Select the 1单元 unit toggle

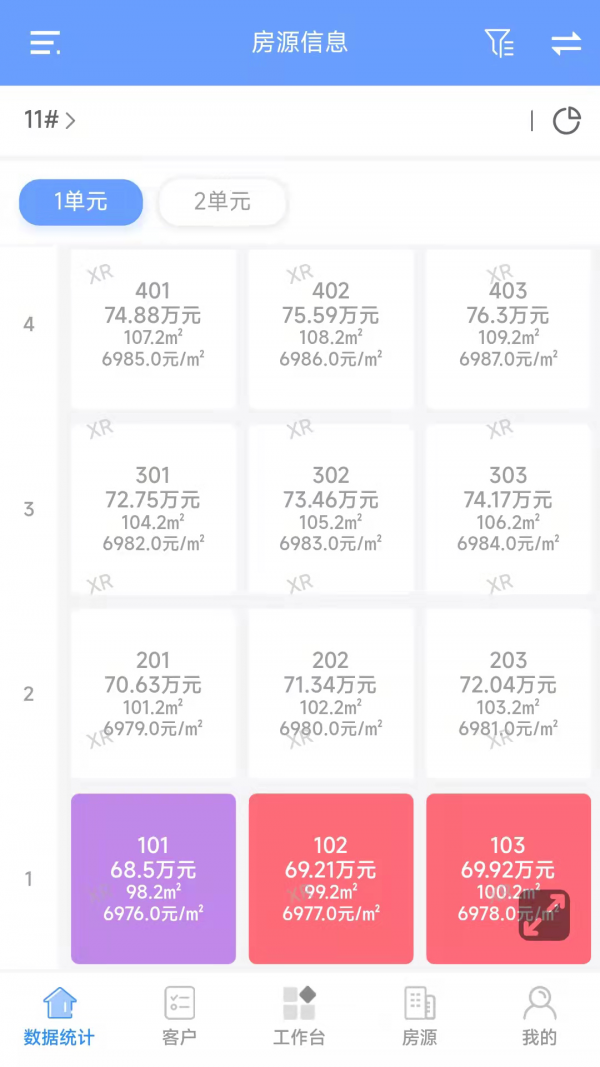pyautogui.click(x=81, y=202)
